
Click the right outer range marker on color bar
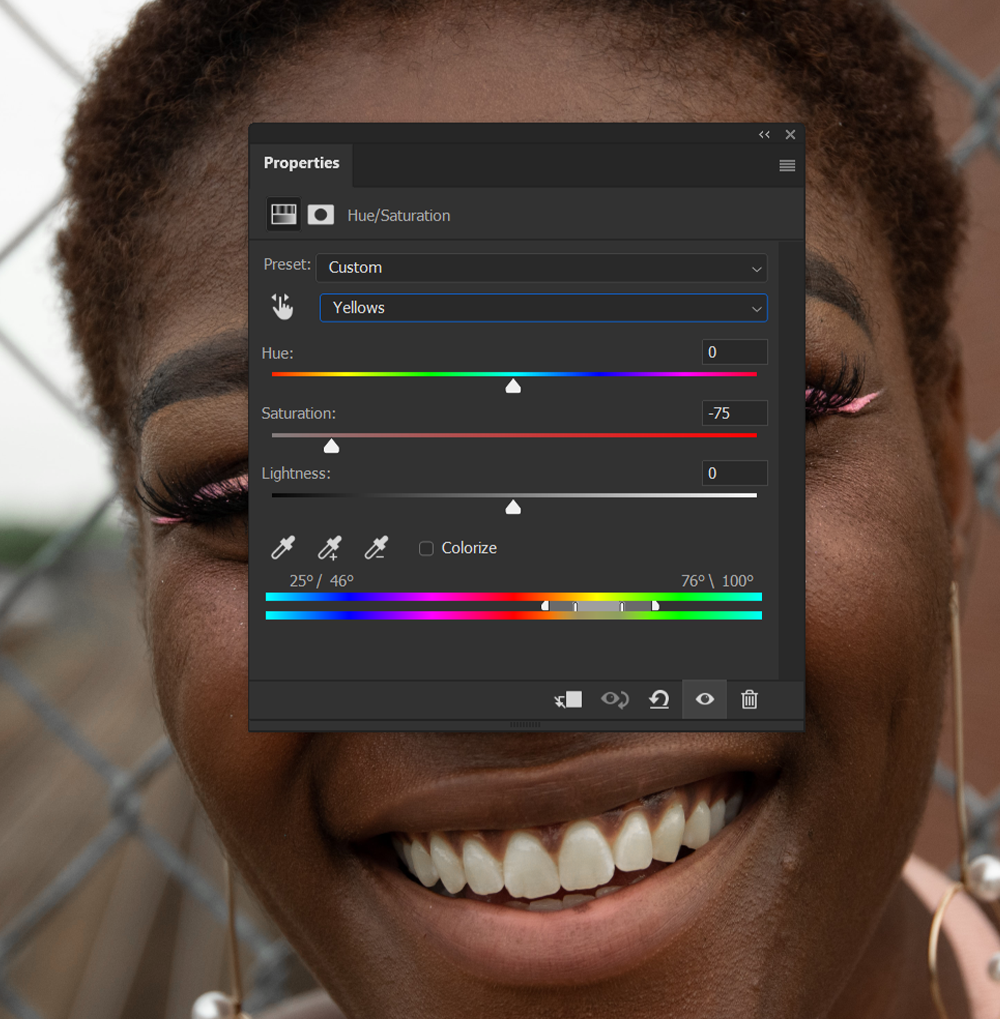point(656,606)
